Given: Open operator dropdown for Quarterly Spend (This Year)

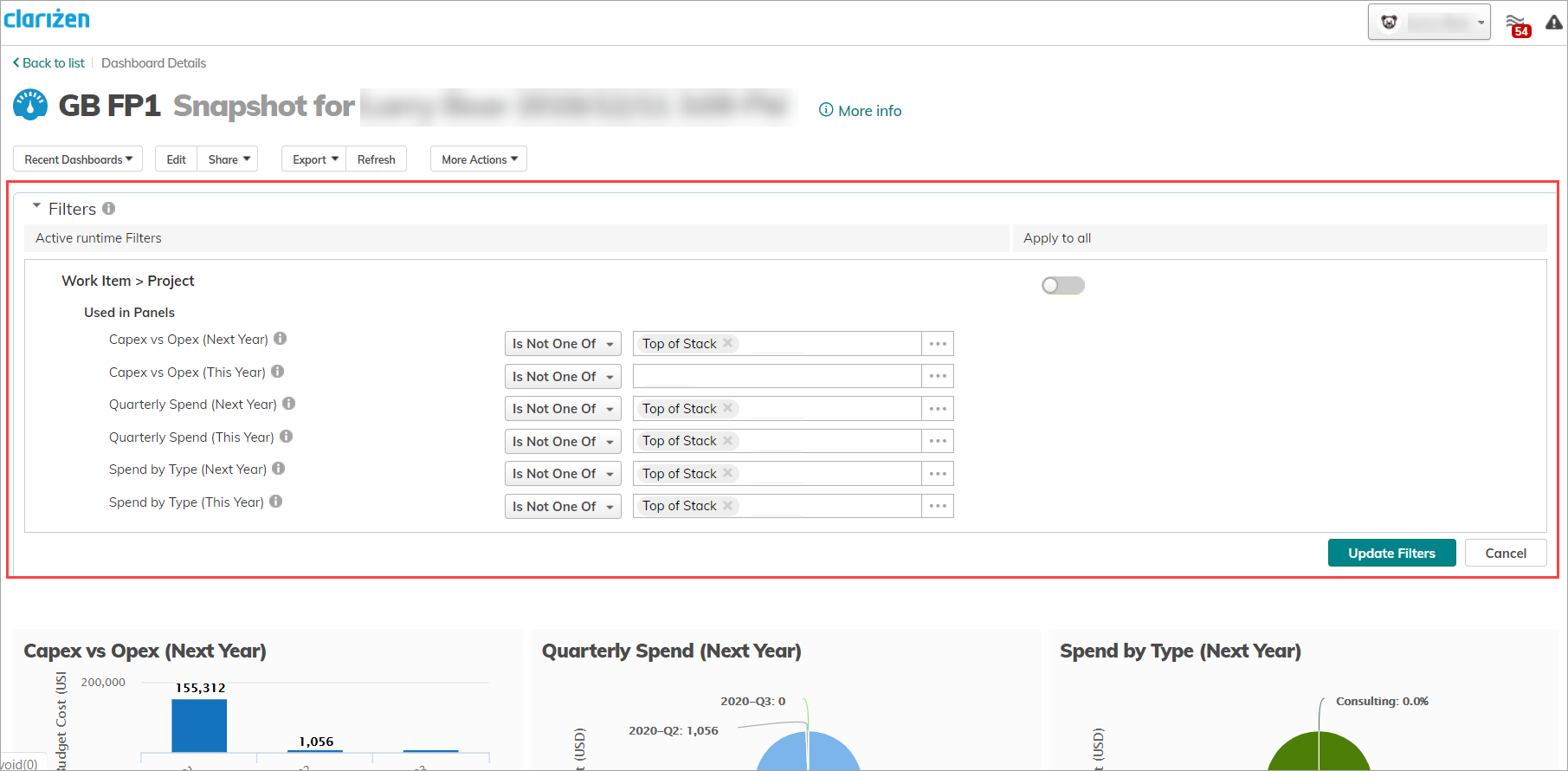Looking at the screenshot, I should click(x=563, y=441).
